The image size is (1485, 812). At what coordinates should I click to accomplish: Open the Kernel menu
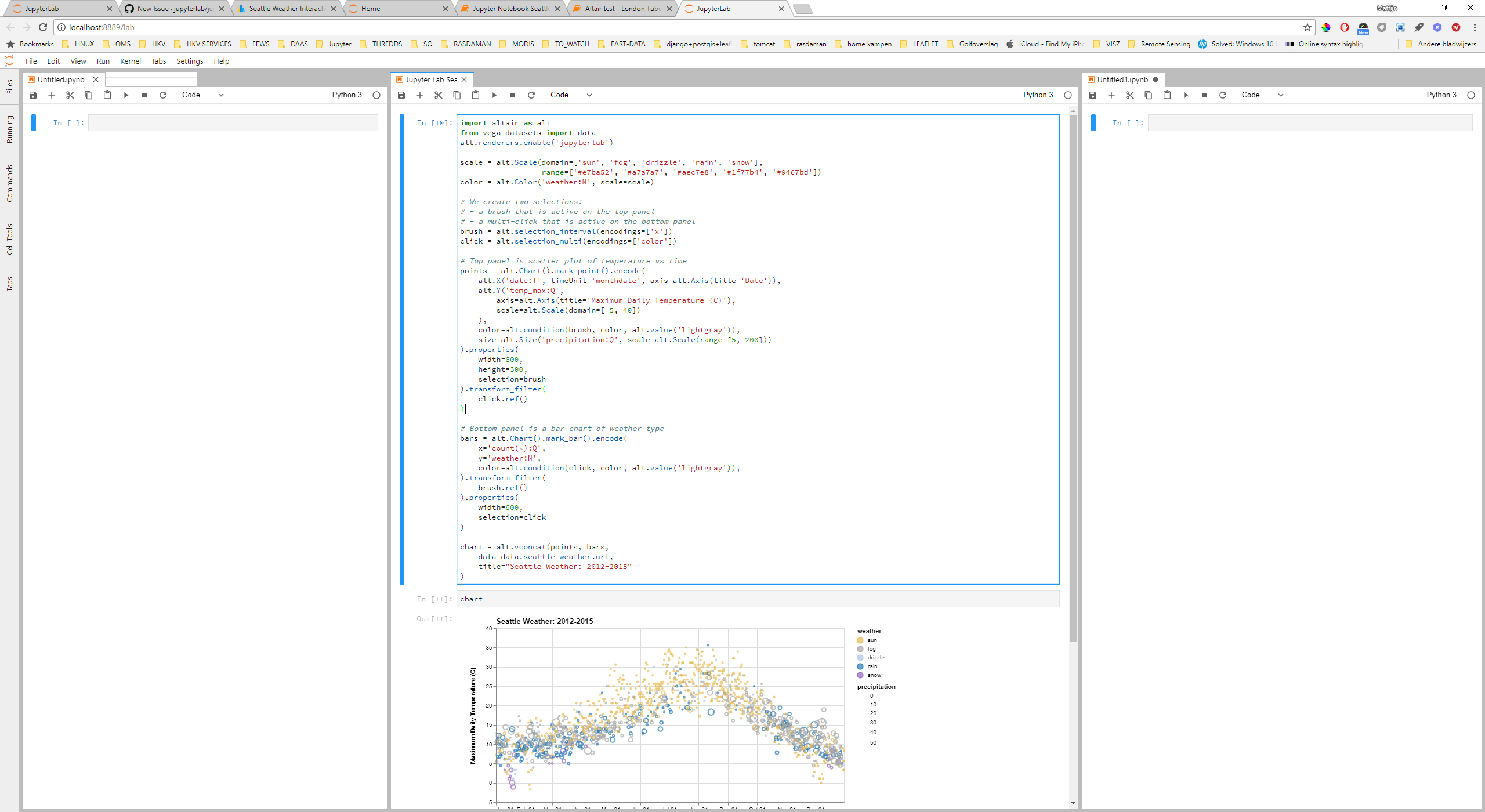(130, 61)
